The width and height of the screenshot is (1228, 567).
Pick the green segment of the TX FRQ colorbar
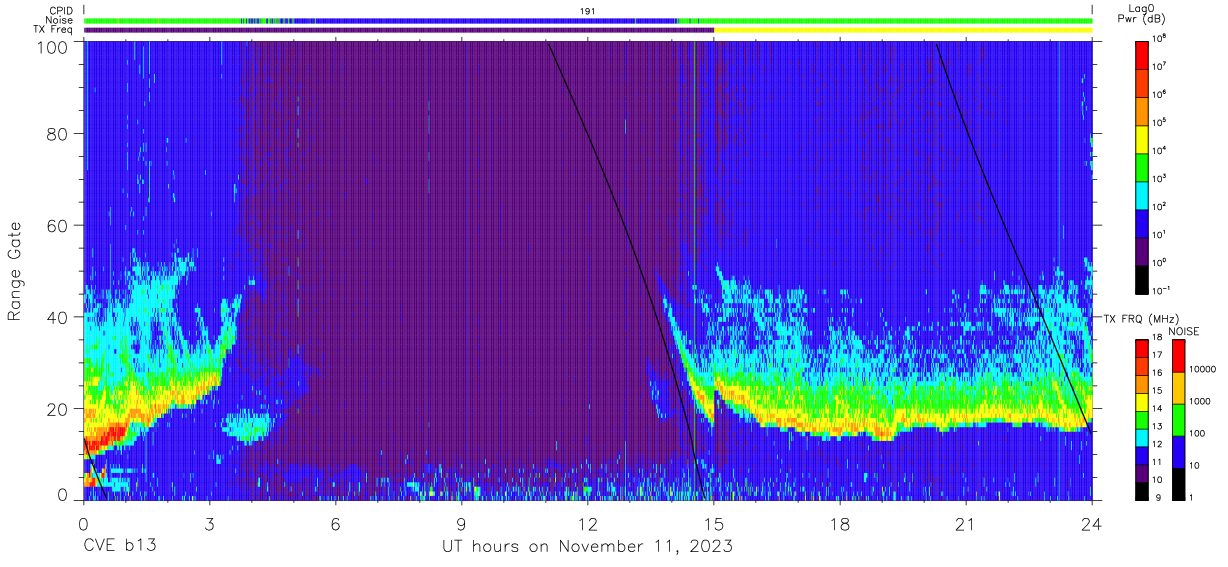[x=1142, y=419]
